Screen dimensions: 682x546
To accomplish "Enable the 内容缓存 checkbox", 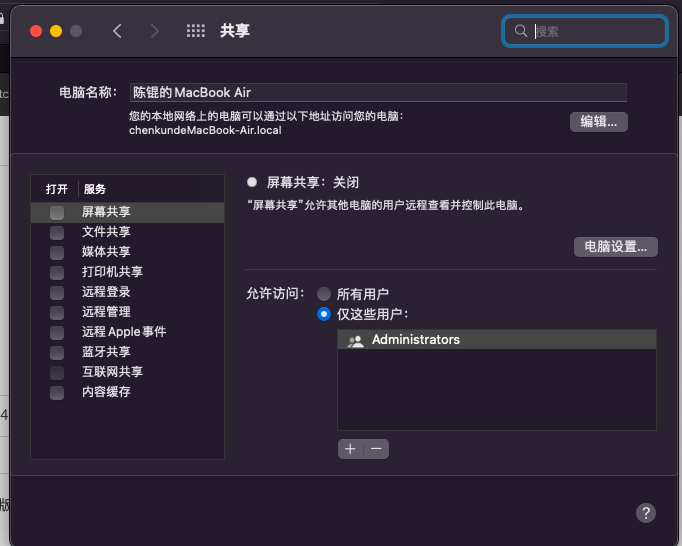I will click(57, 392).
